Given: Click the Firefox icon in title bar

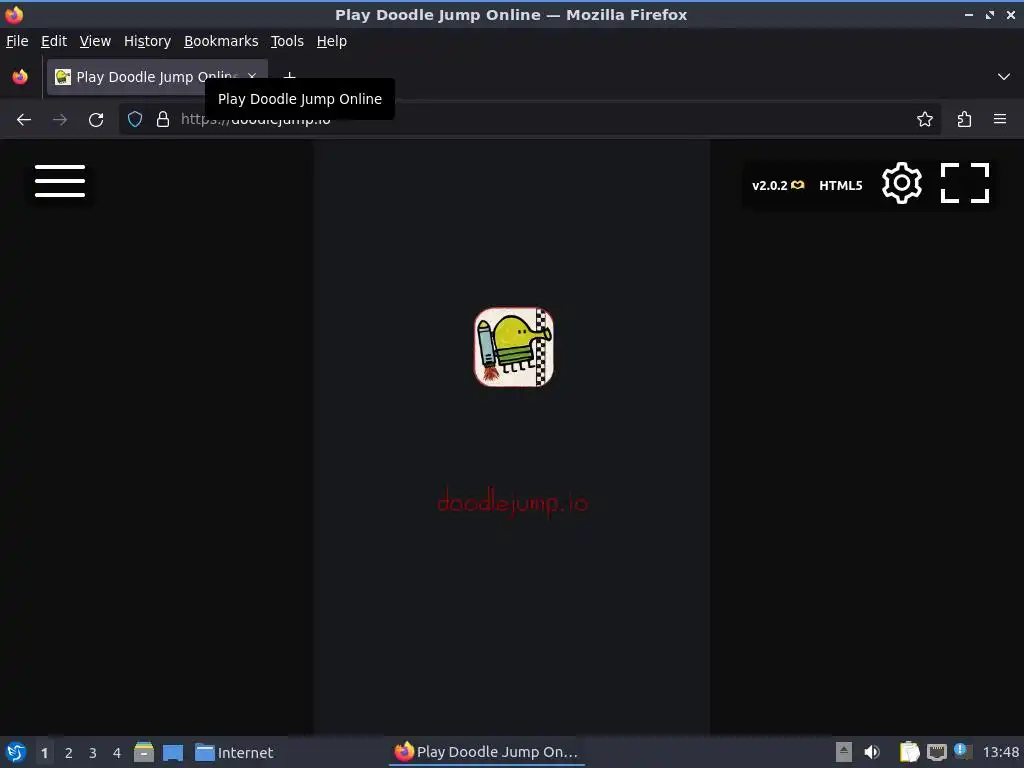Looking at the screenshot, I should (x=14, y=14).
